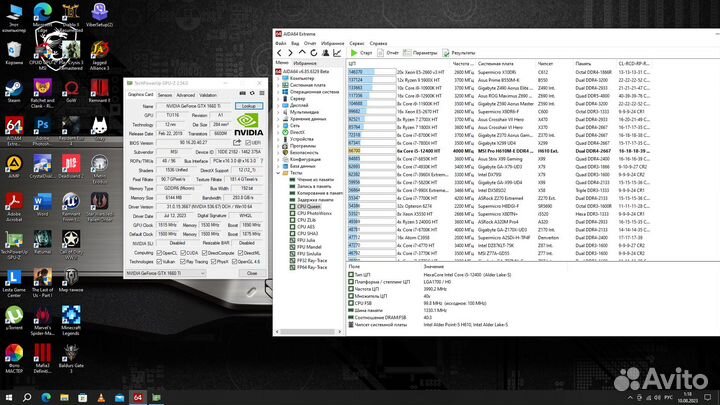
Task: Click AIDA64 forward navigation arrow
Action: (x=290, y=53)
